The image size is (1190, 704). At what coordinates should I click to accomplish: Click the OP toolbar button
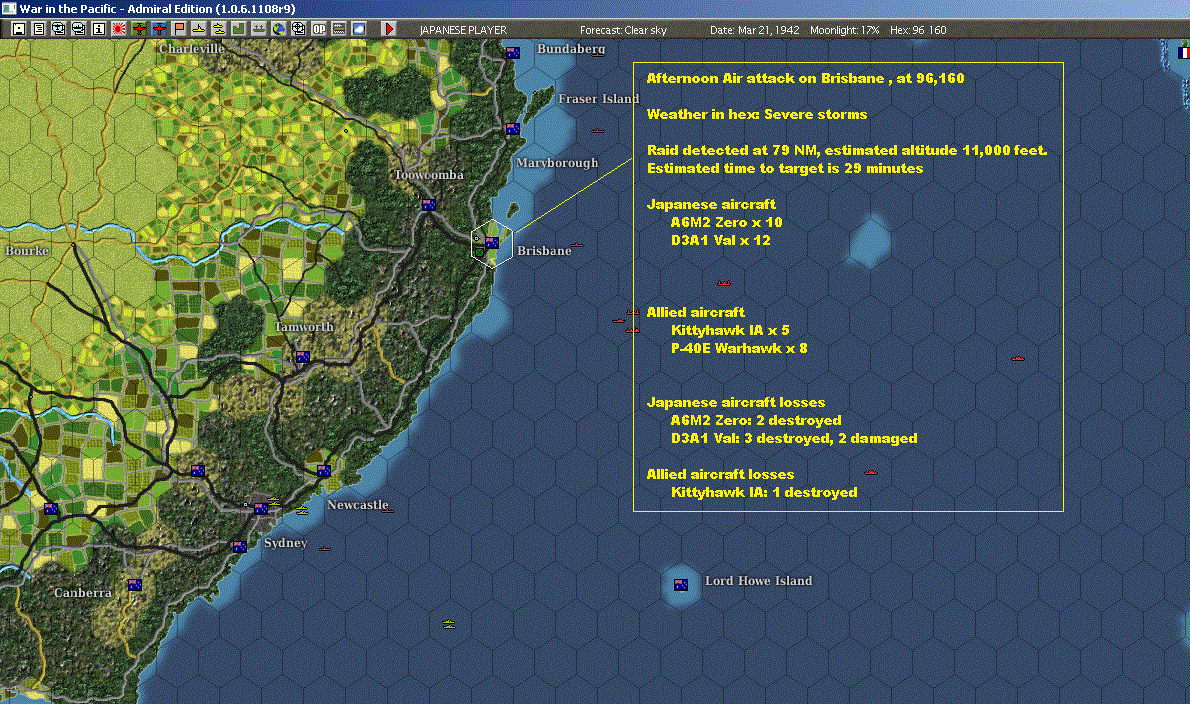point(319,29)
